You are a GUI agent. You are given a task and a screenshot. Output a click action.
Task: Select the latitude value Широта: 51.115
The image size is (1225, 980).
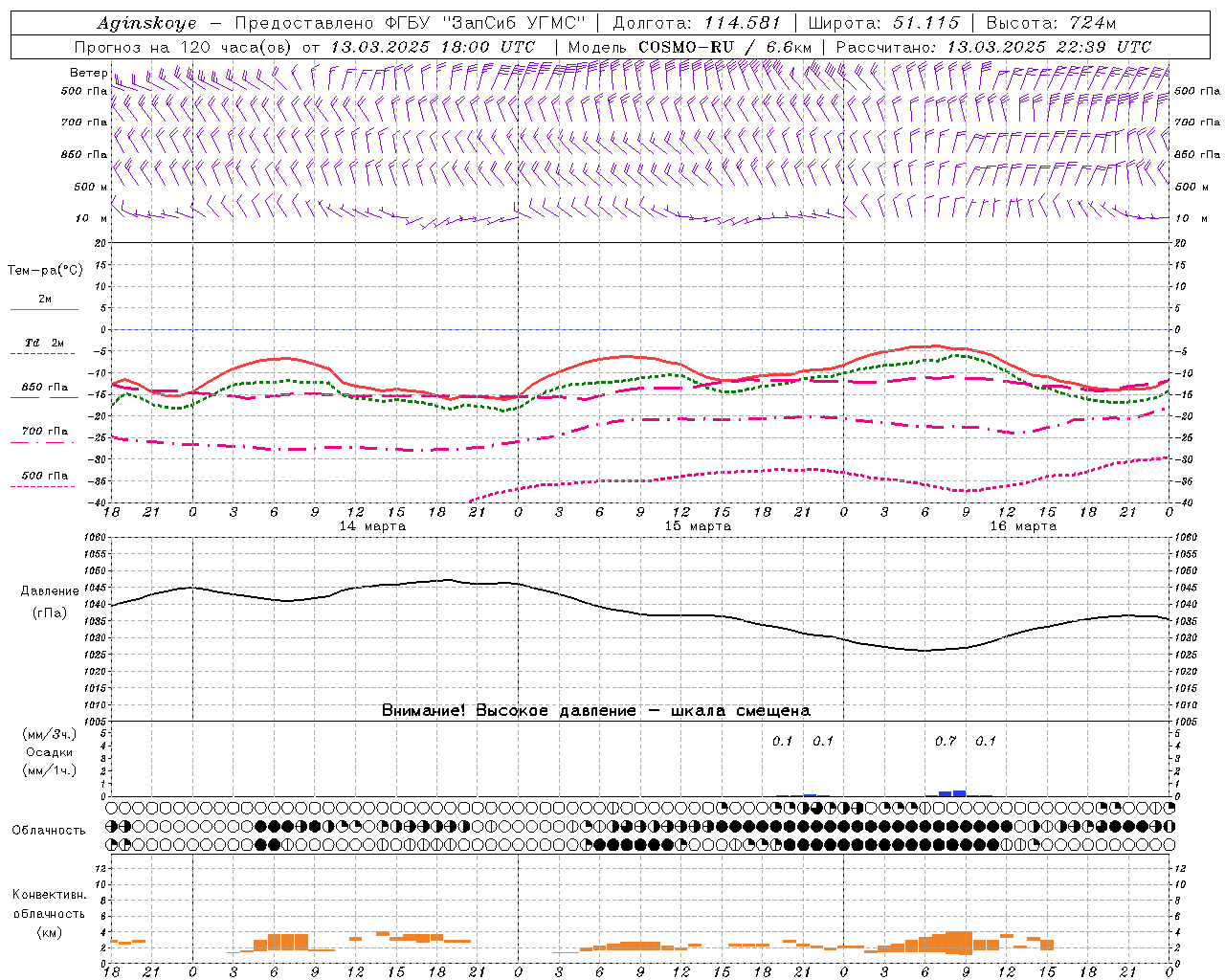pyautogui.click(x=883, y=23)
